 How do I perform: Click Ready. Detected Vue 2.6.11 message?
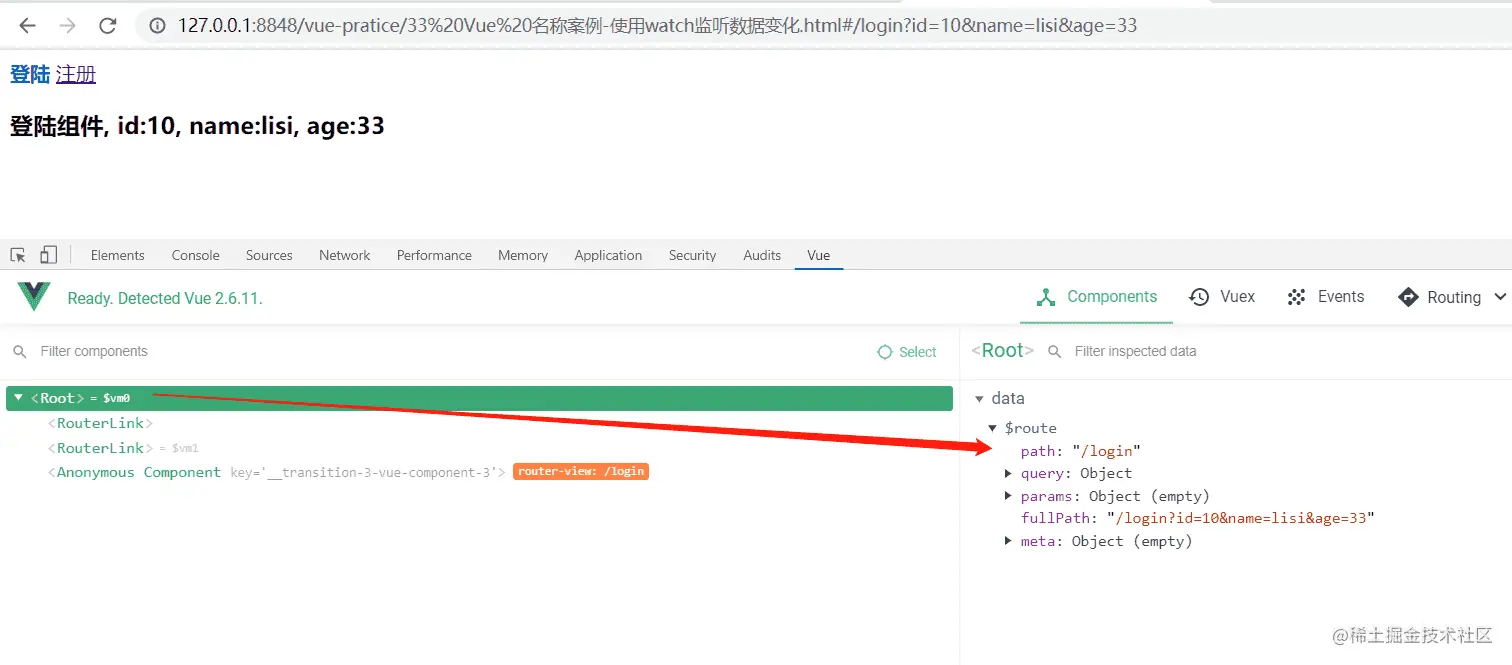[x=165, y=298]
